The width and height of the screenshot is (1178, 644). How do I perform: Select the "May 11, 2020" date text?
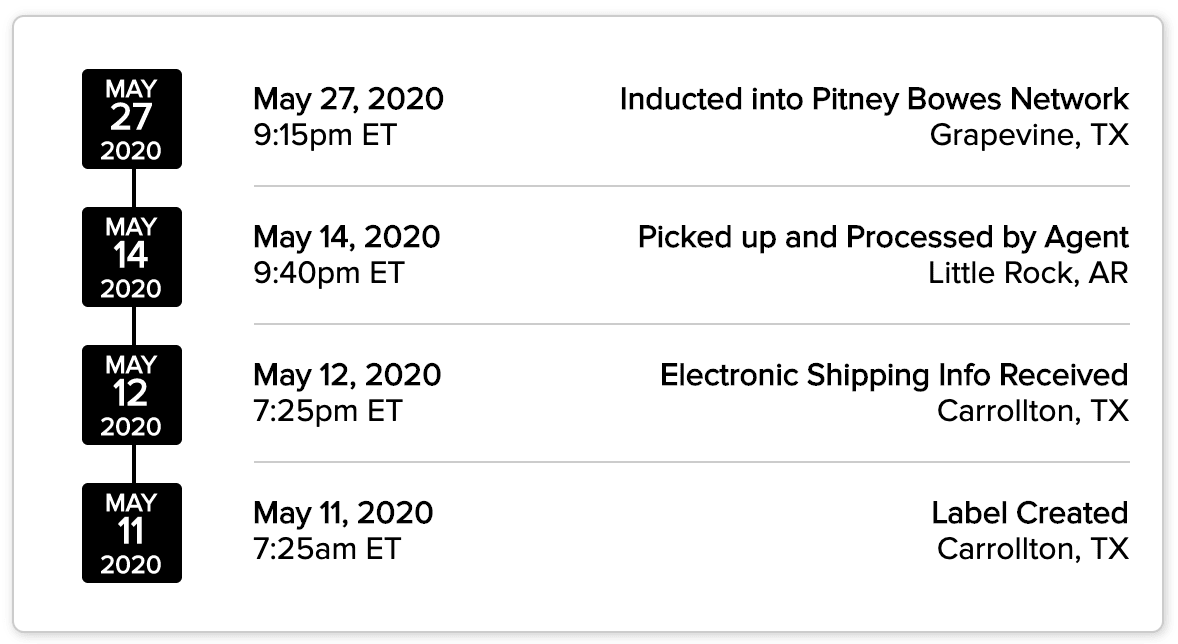[343, 513]
